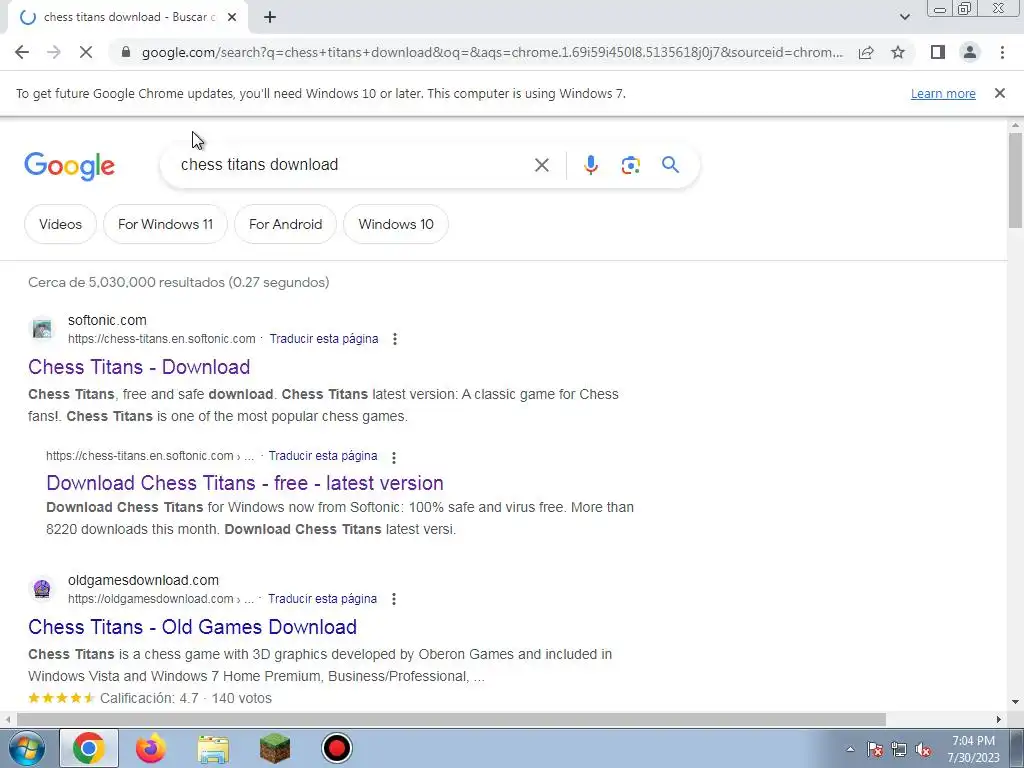Click the softonic.com site name text
This screenshot has width=1024, height=768.
(107, 320)
